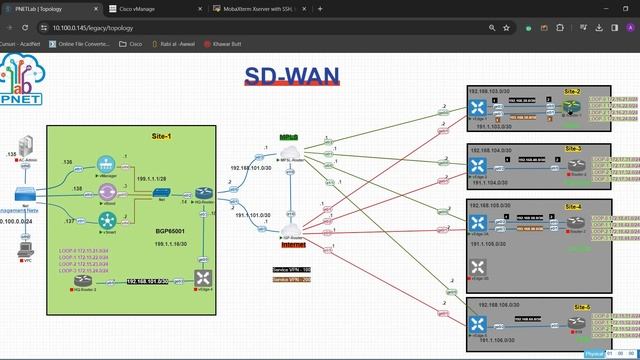This screenshot has width=640, height=360.
Task: Select the HQ-Router icon in Site-1
Action: [x=204, y=193]
